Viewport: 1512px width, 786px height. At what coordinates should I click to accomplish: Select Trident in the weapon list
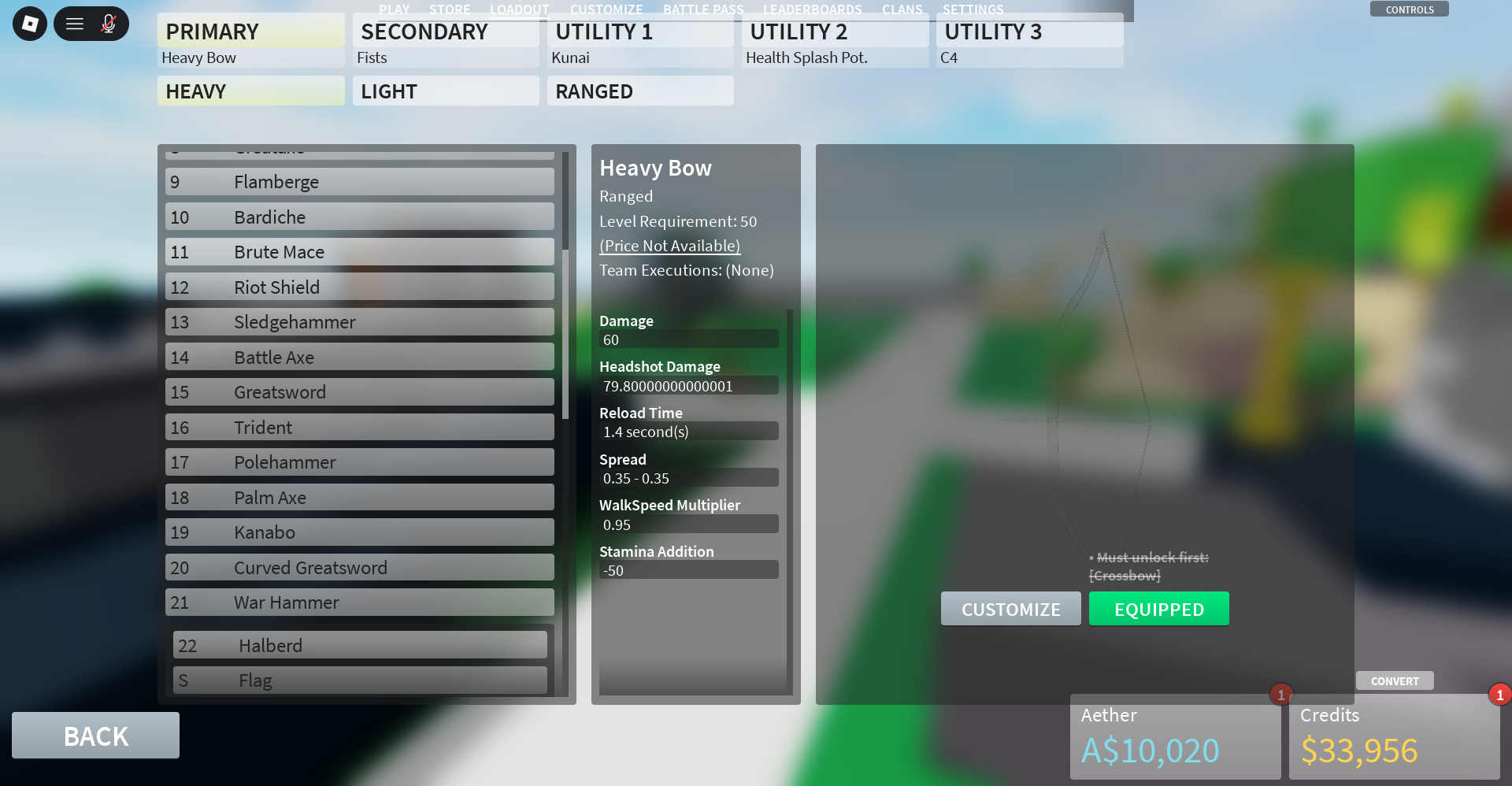pyautogui.click(x=360, y=427)
